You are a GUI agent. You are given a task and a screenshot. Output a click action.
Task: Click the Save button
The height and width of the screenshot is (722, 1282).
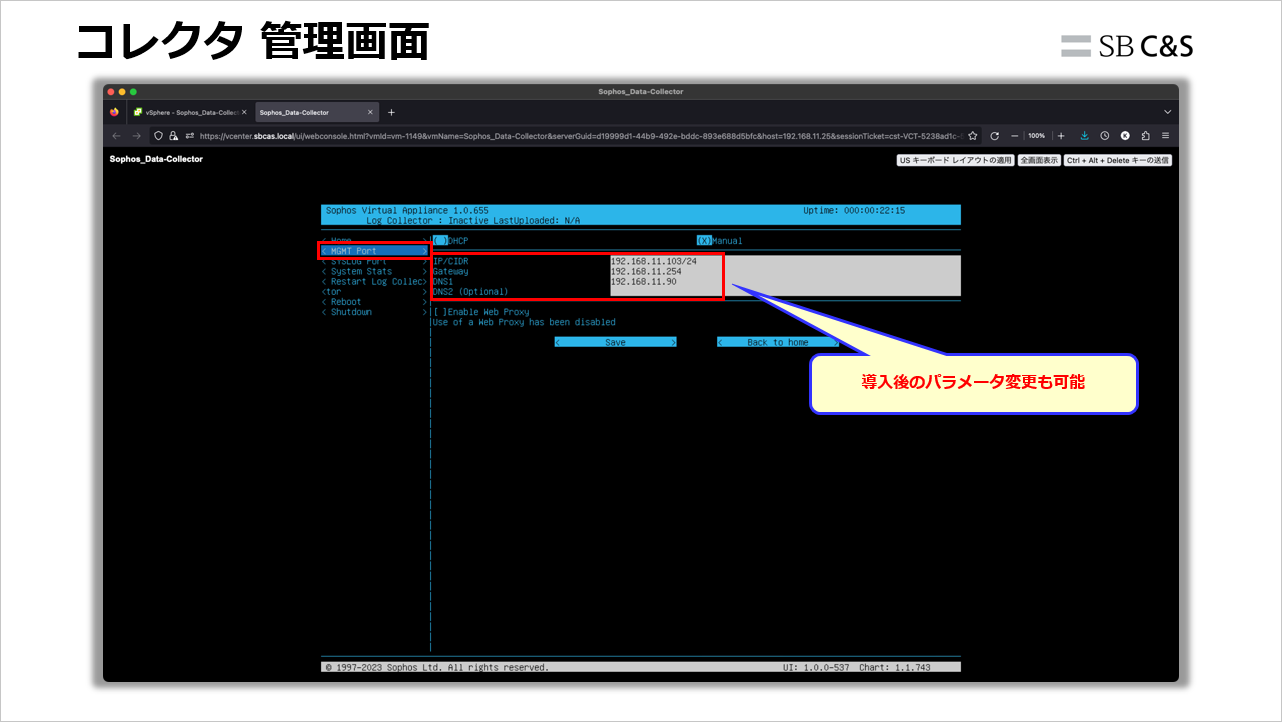616,342
